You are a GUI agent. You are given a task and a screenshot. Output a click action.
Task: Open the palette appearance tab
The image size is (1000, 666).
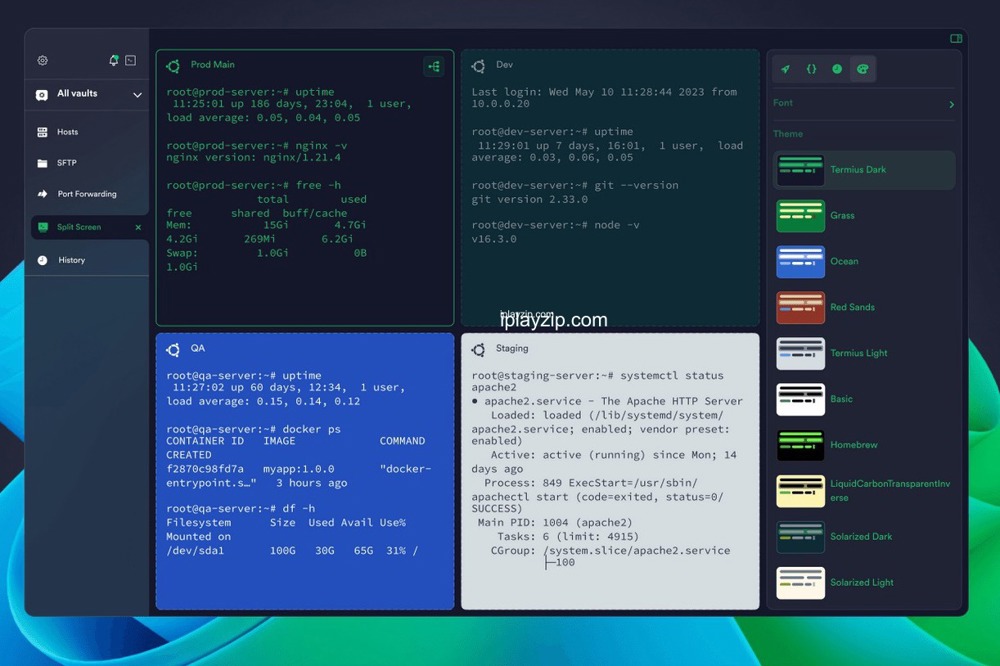[x=862, y=69]
